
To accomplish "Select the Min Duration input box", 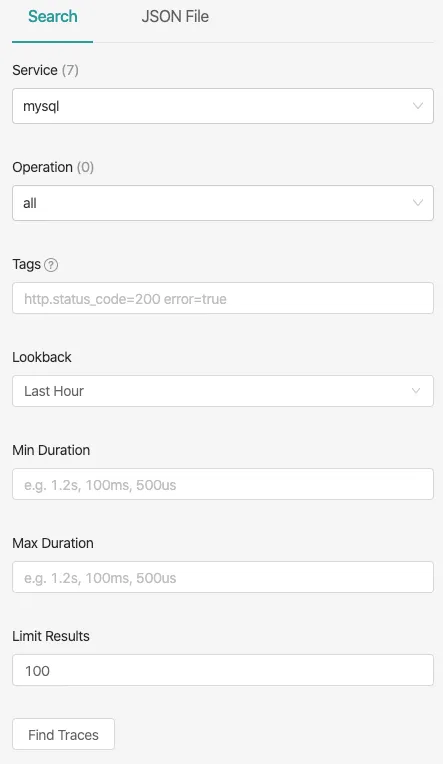I will (223, 484).
